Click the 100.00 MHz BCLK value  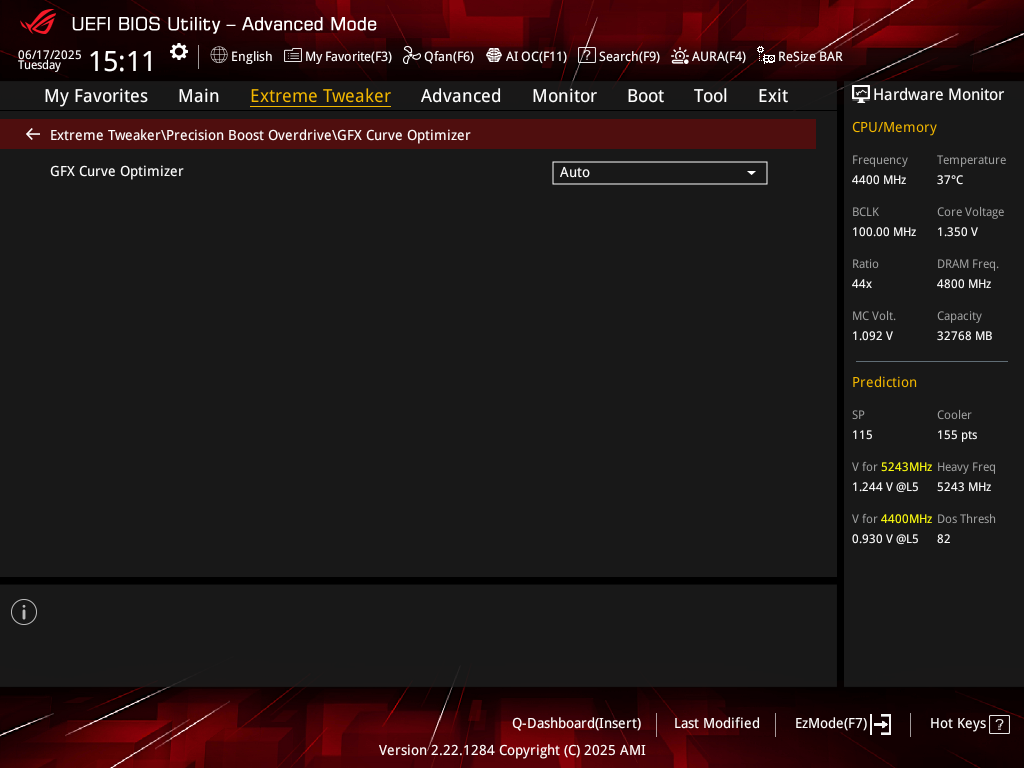tap(884, 232)
